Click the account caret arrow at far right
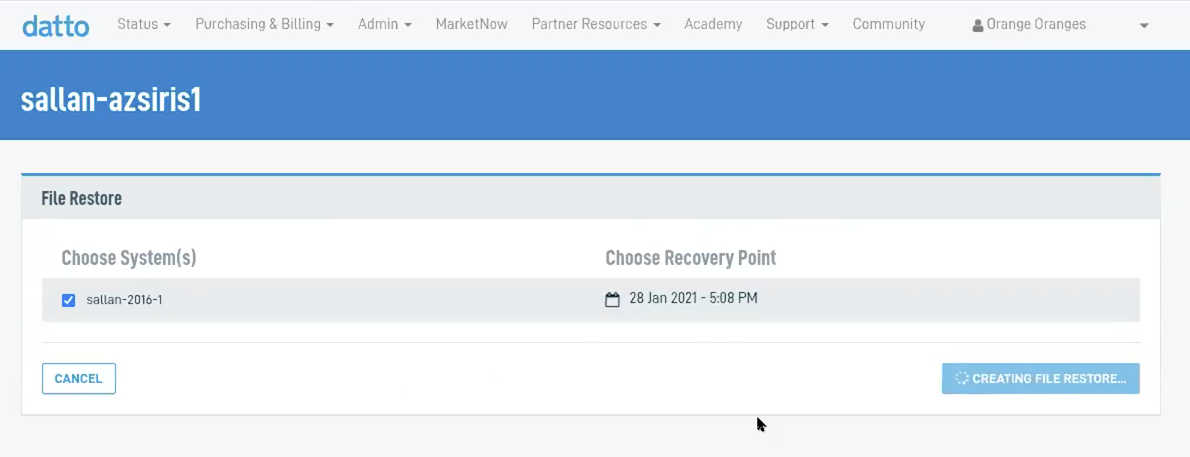Viewport: 1190px width, 457px height. 1144,26
